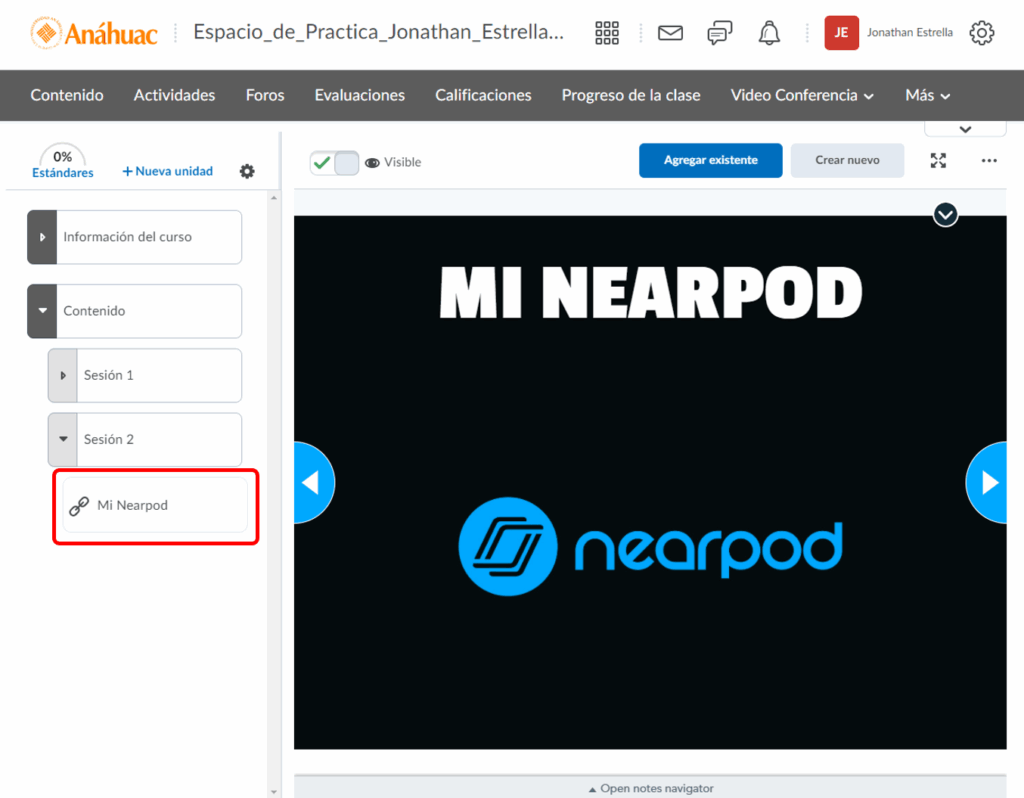The height and width of the screenshot is (798, 1024).
Task: Open the Calificaciones nav tab
Action: click(483, 95)
